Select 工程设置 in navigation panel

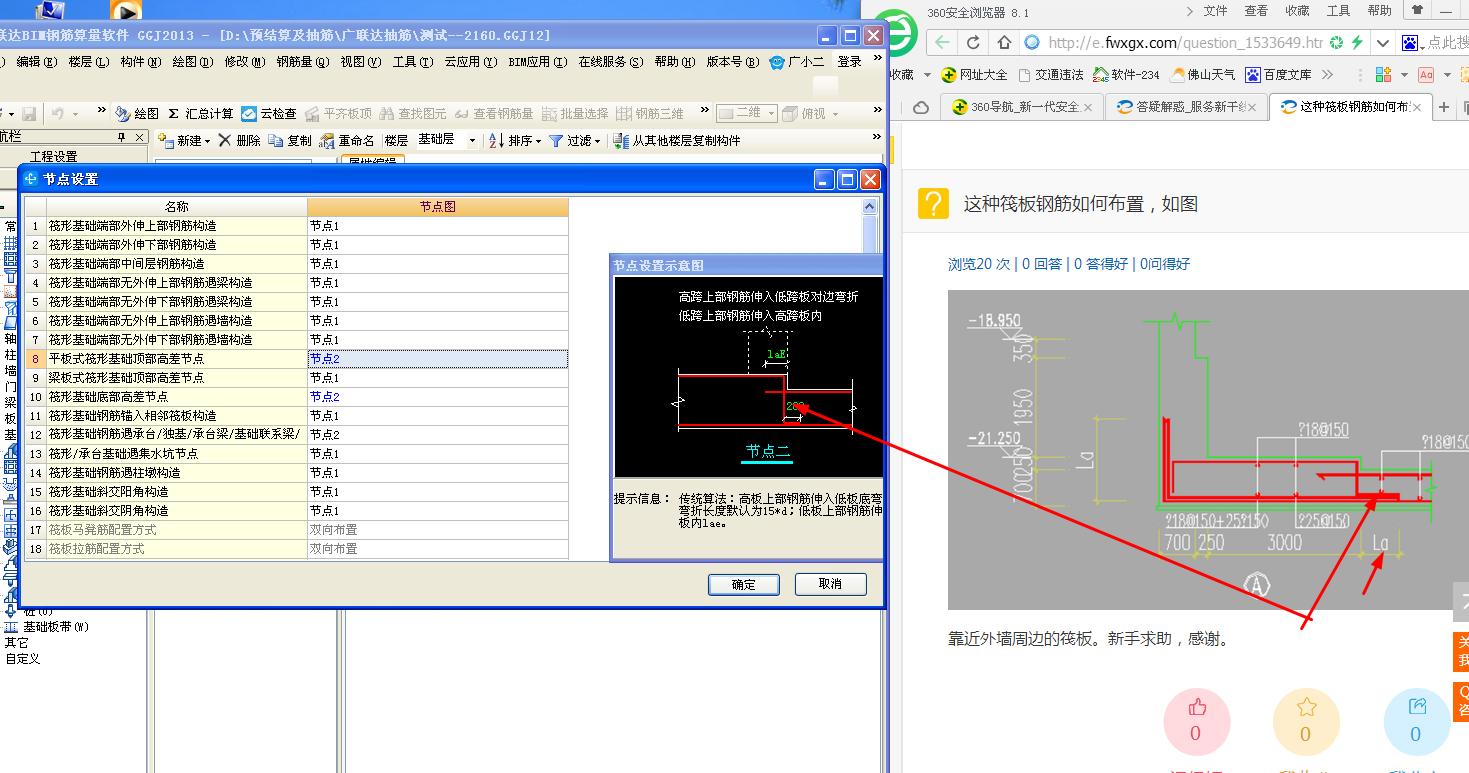[53, 157]
